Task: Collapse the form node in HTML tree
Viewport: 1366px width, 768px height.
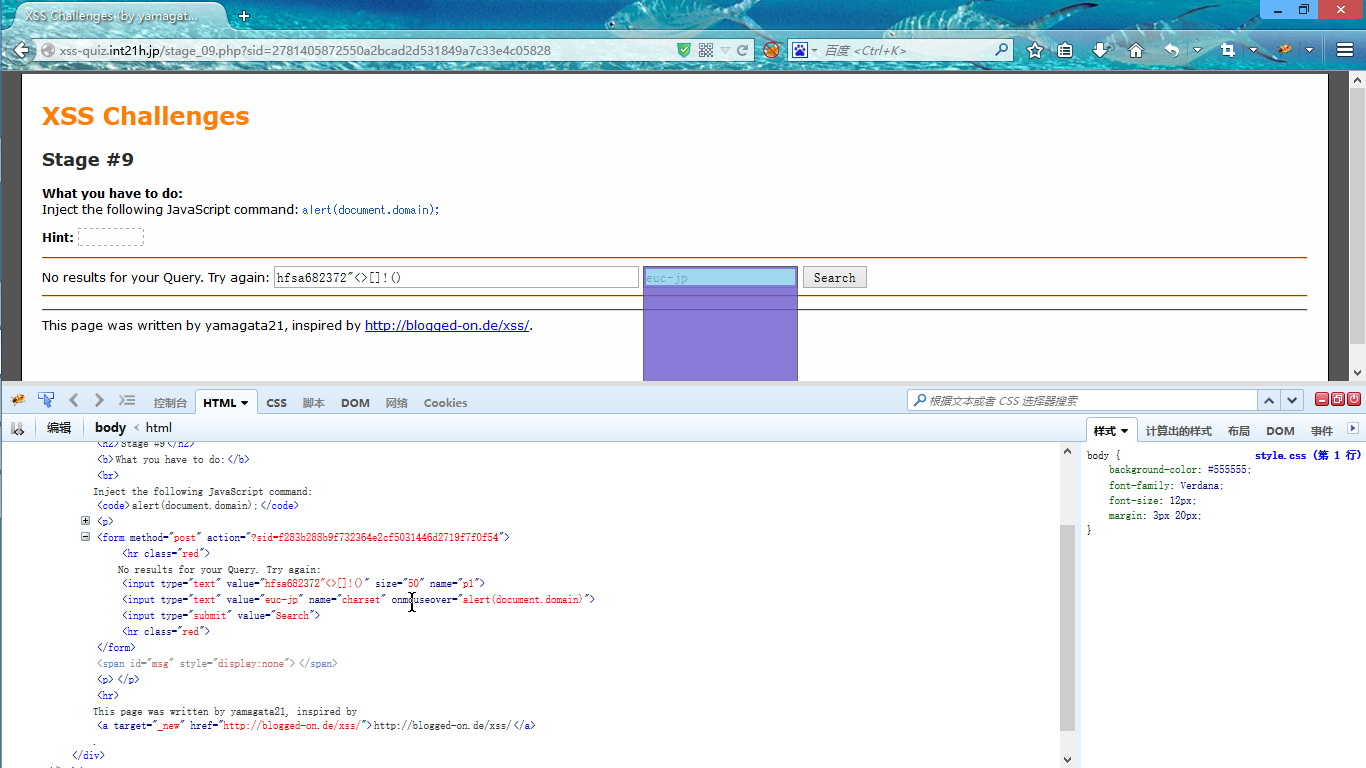Action: click(85, 537)
